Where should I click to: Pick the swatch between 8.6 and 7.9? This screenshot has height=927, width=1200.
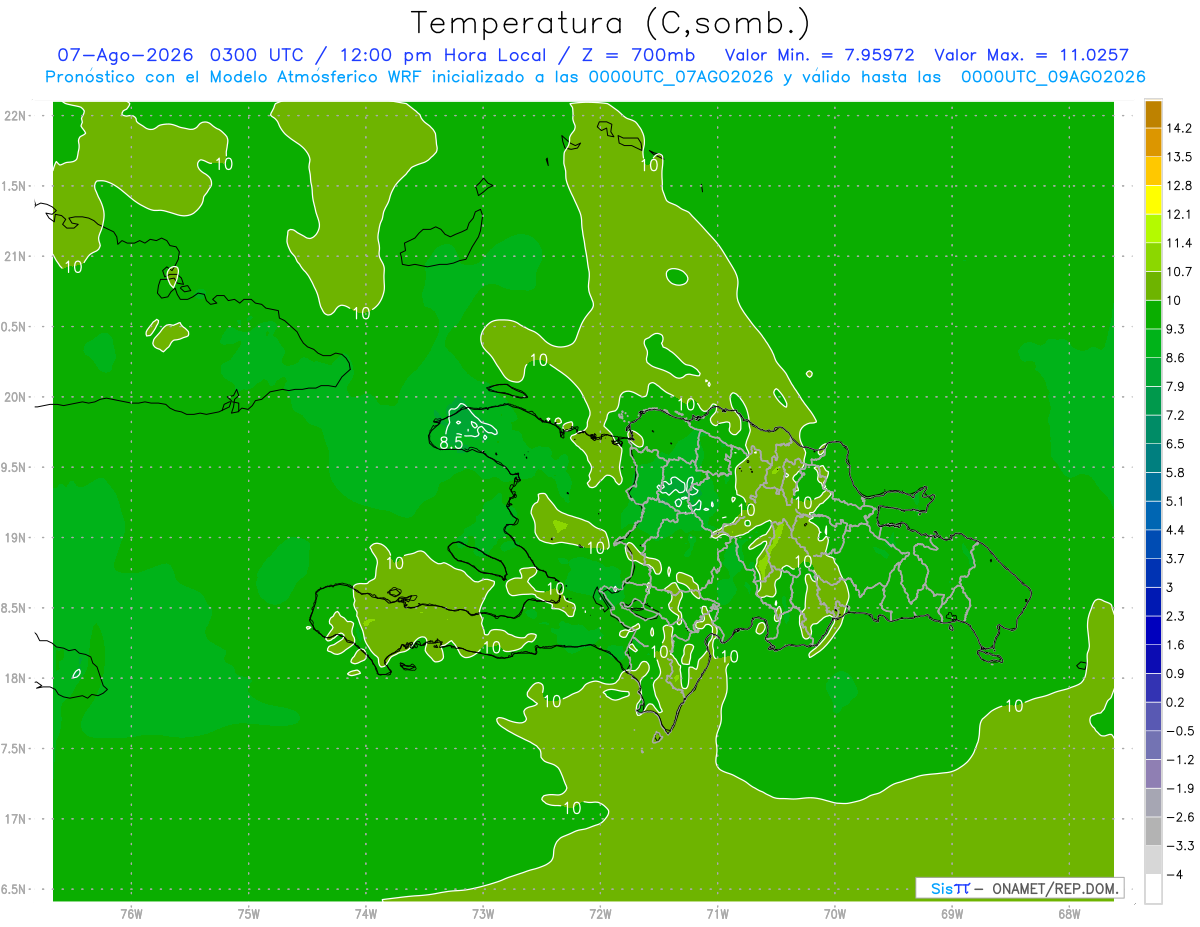pos(1153,372)
